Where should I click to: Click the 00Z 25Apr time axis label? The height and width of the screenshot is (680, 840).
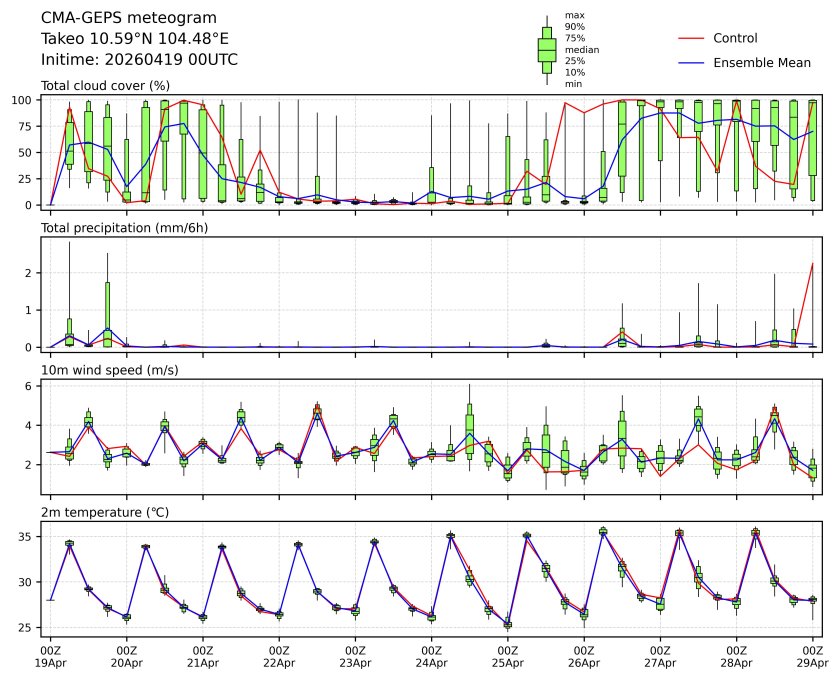pyautogui.click(x=508, y=656)
